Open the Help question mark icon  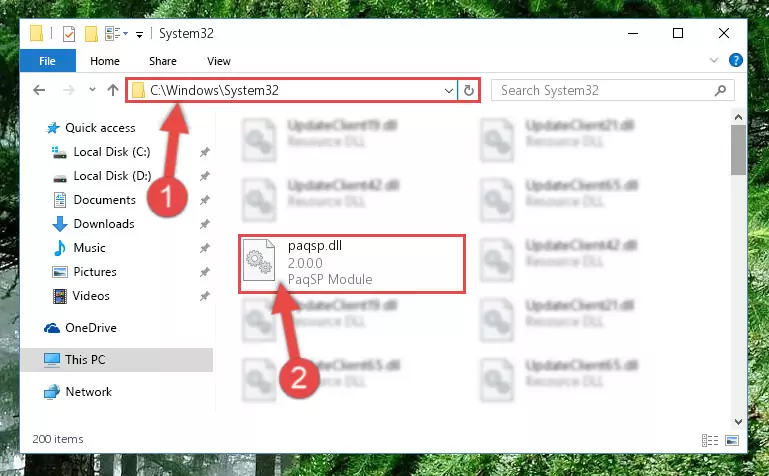735,61
